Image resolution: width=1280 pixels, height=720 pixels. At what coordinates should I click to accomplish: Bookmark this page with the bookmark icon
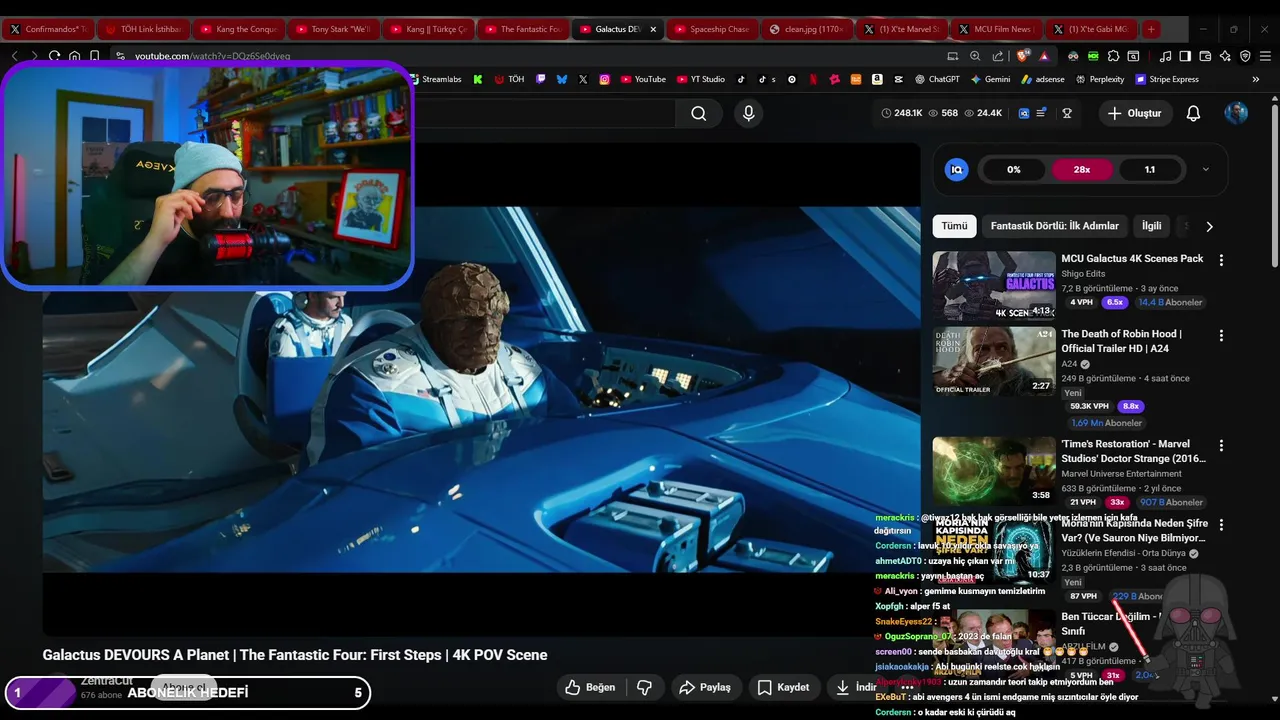(94, 56)
